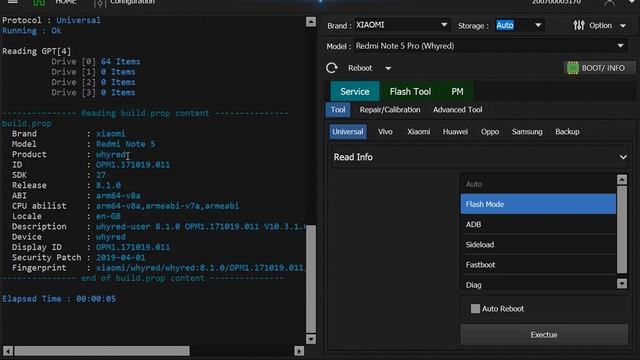Viewport: 640px width, 360px height.
Task: Click 'Redmi Note 5' Model value in log
Action: tap(125, 144)
